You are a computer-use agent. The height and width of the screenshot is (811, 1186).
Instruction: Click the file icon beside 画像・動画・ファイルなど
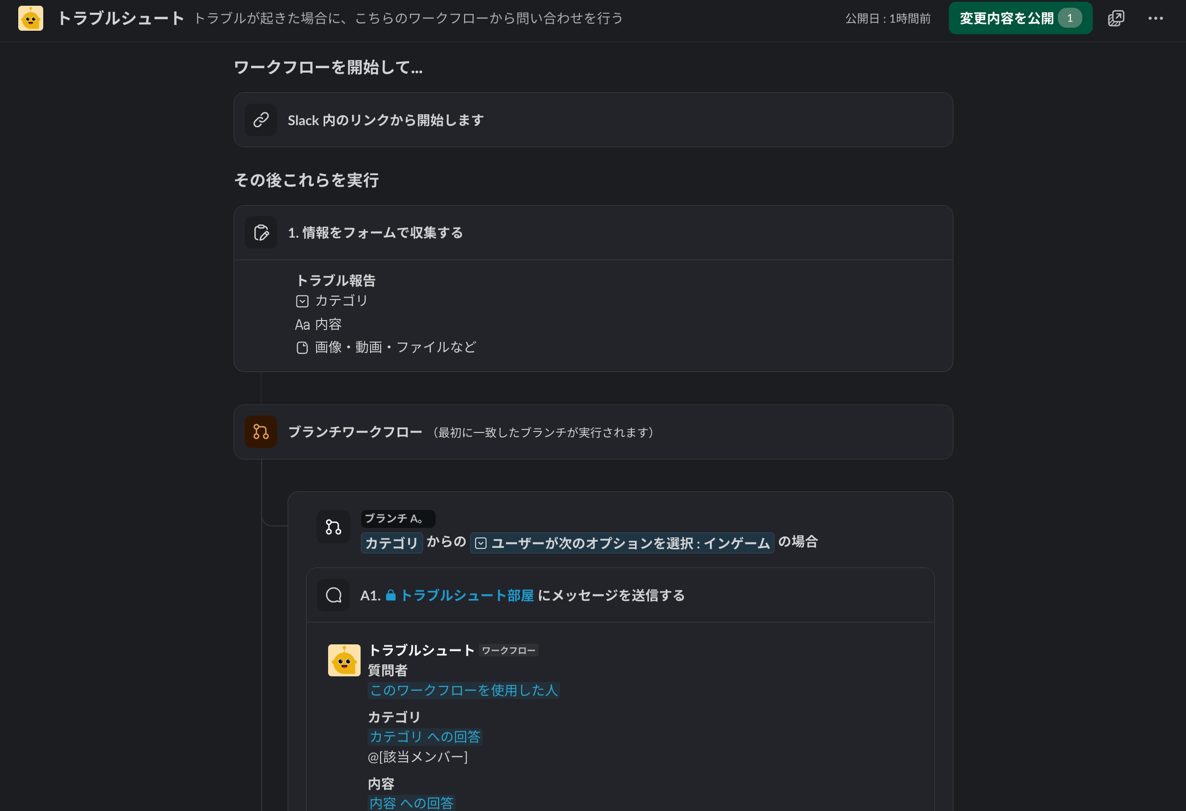pos(301,347)
